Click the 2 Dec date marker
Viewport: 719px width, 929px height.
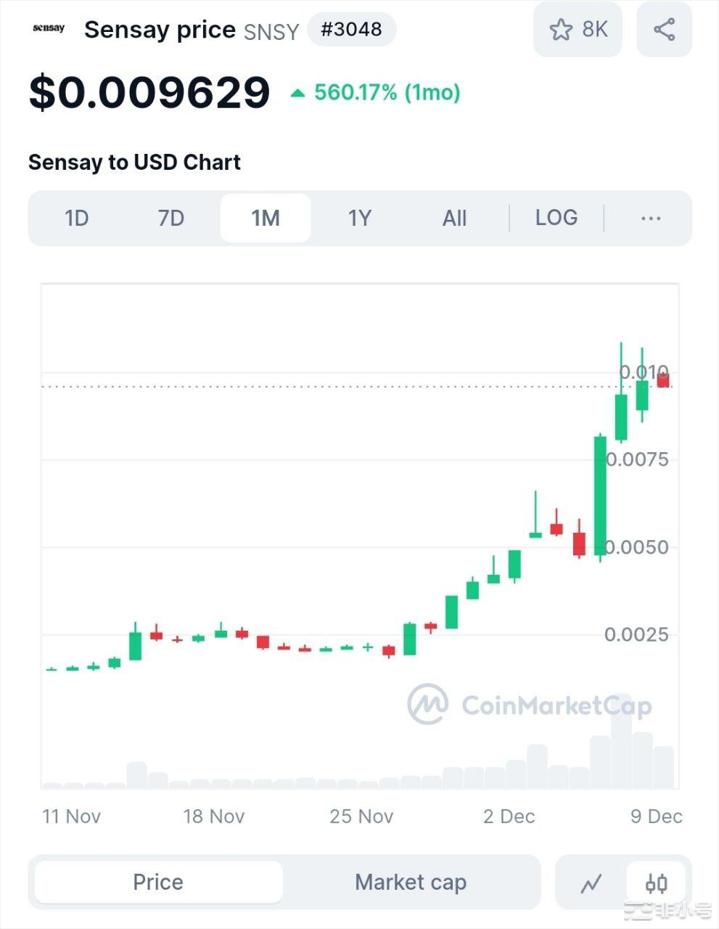[509, 816]
